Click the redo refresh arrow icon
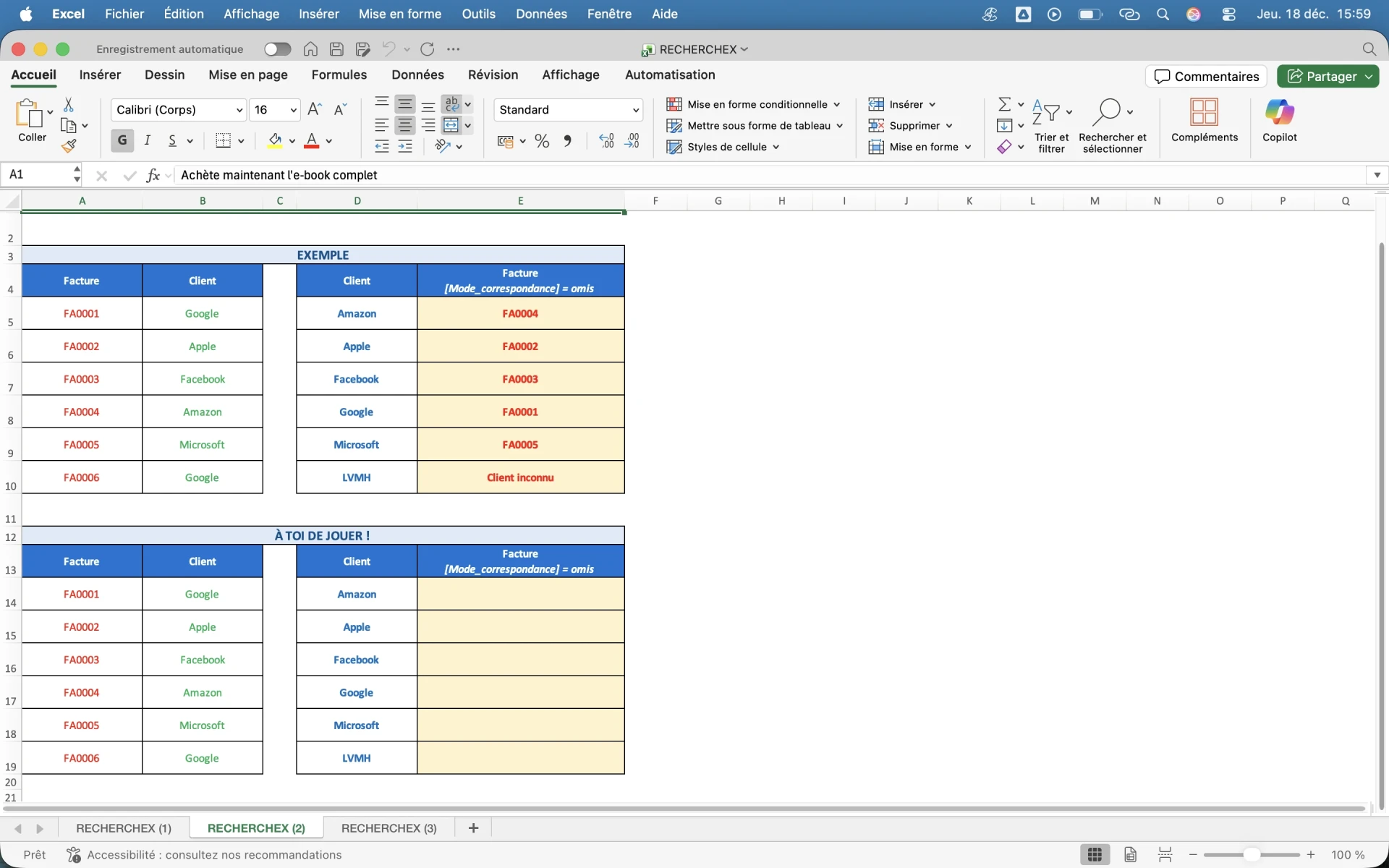 coord(428,49)
